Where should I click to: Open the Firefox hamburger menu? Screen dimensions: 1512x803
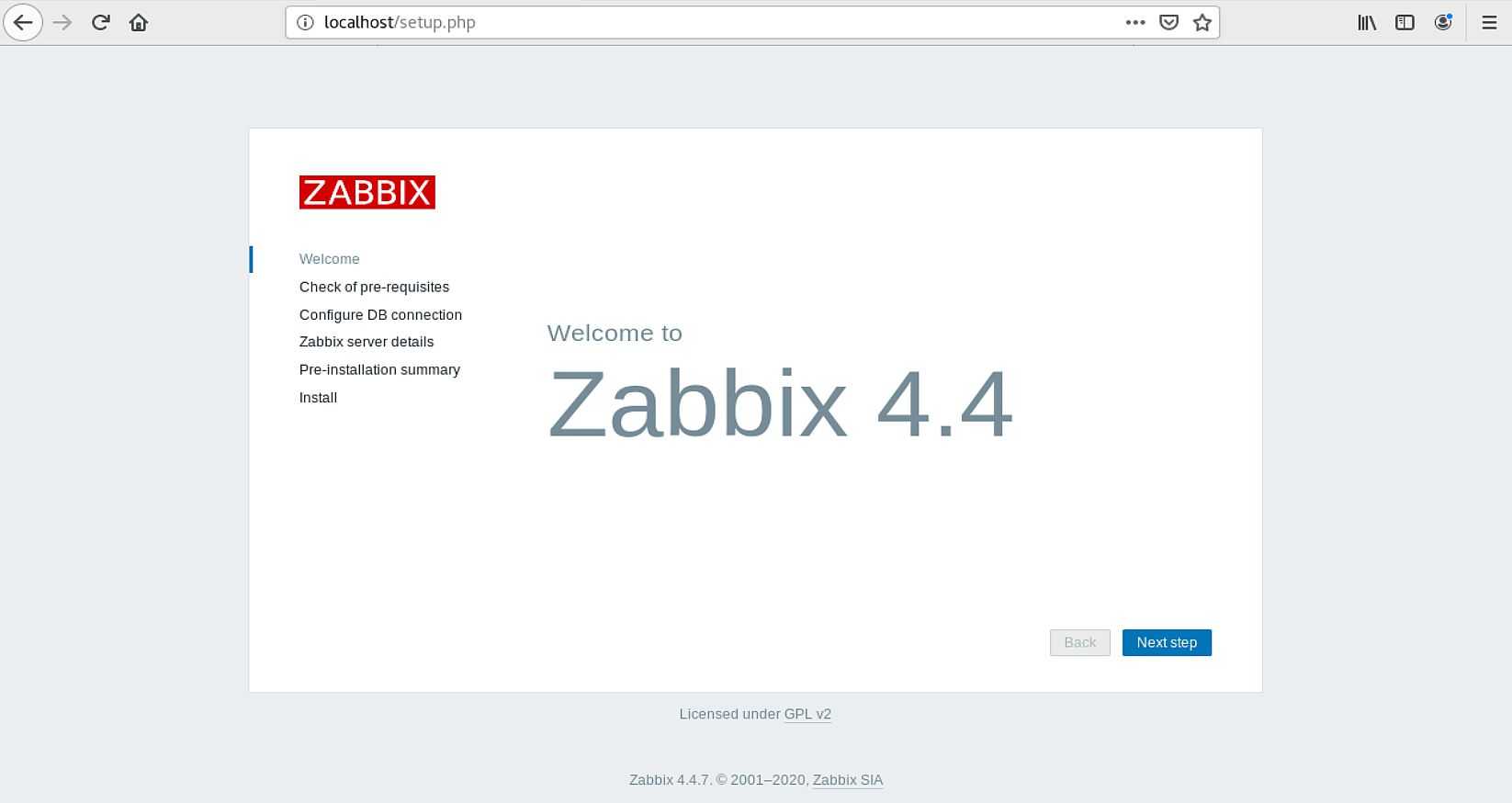1489,23
